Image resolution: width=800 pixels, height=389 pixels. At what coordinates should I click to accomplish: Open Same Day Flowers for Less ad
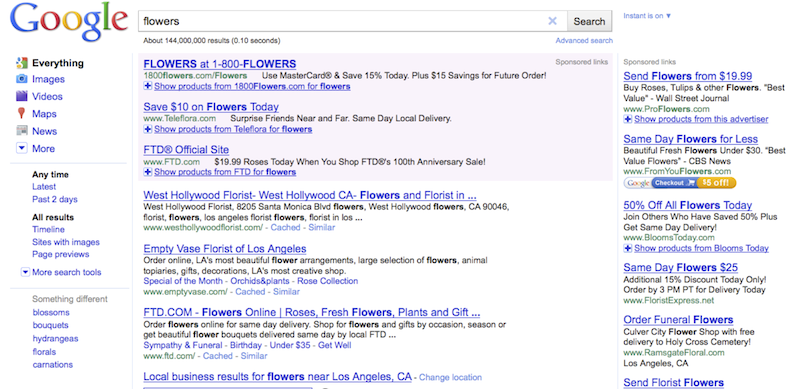[690, 139]
